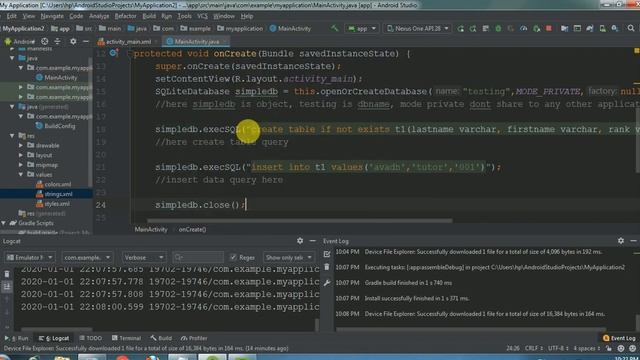This screenshot has width=640, height=360.
Task: Expand the drawable folder
Action: coord(21,145)
